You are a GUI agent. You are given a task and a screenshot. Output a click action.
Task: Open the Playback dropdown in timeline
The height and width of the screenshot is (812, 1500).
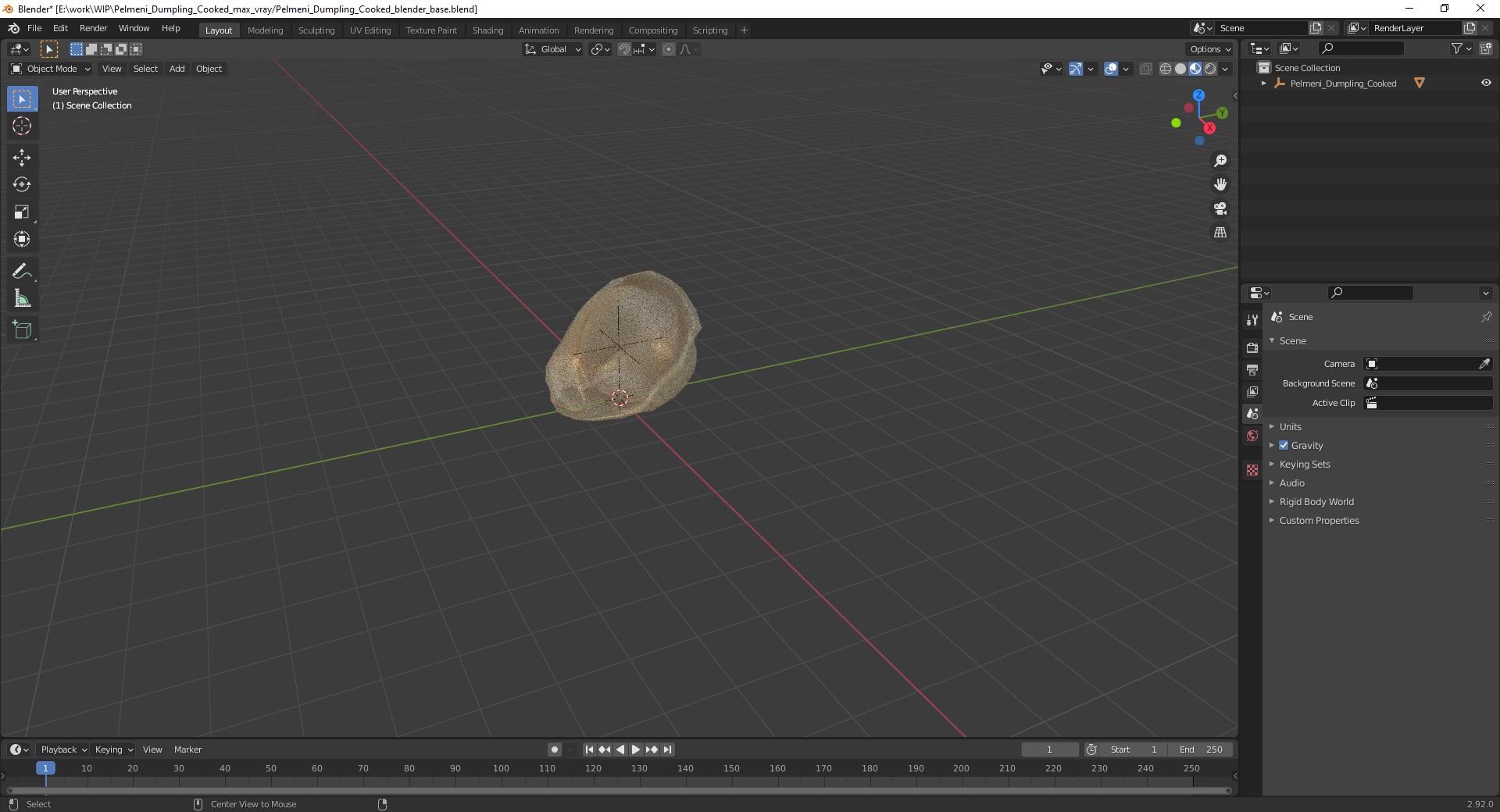tap(63, 750)
